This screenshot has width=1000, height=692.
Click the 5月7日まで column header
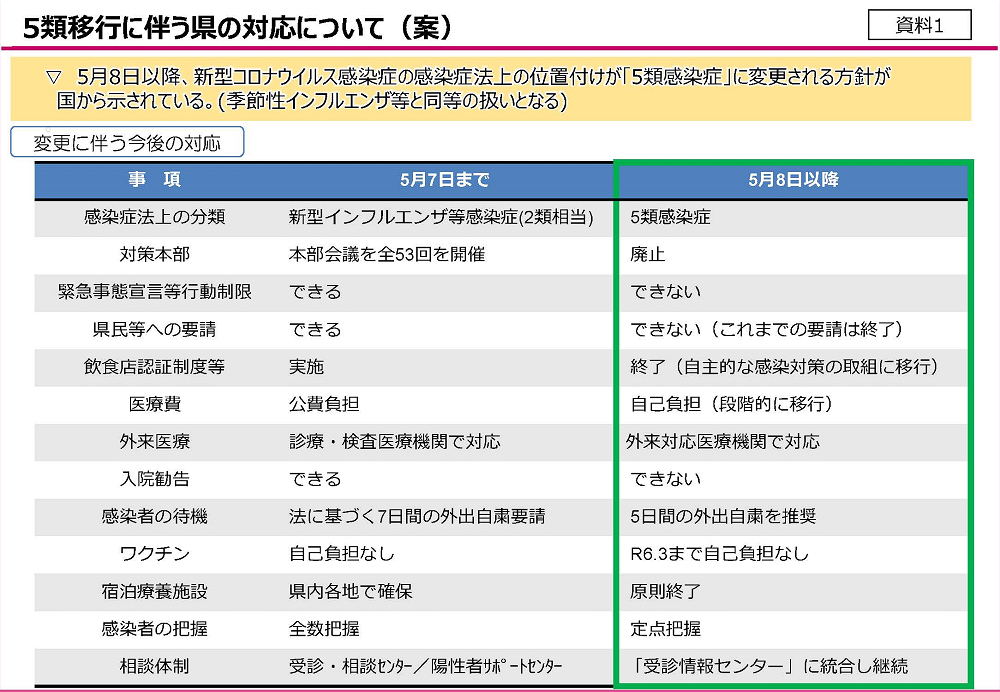pyautogui.click(x=445, y=180)
